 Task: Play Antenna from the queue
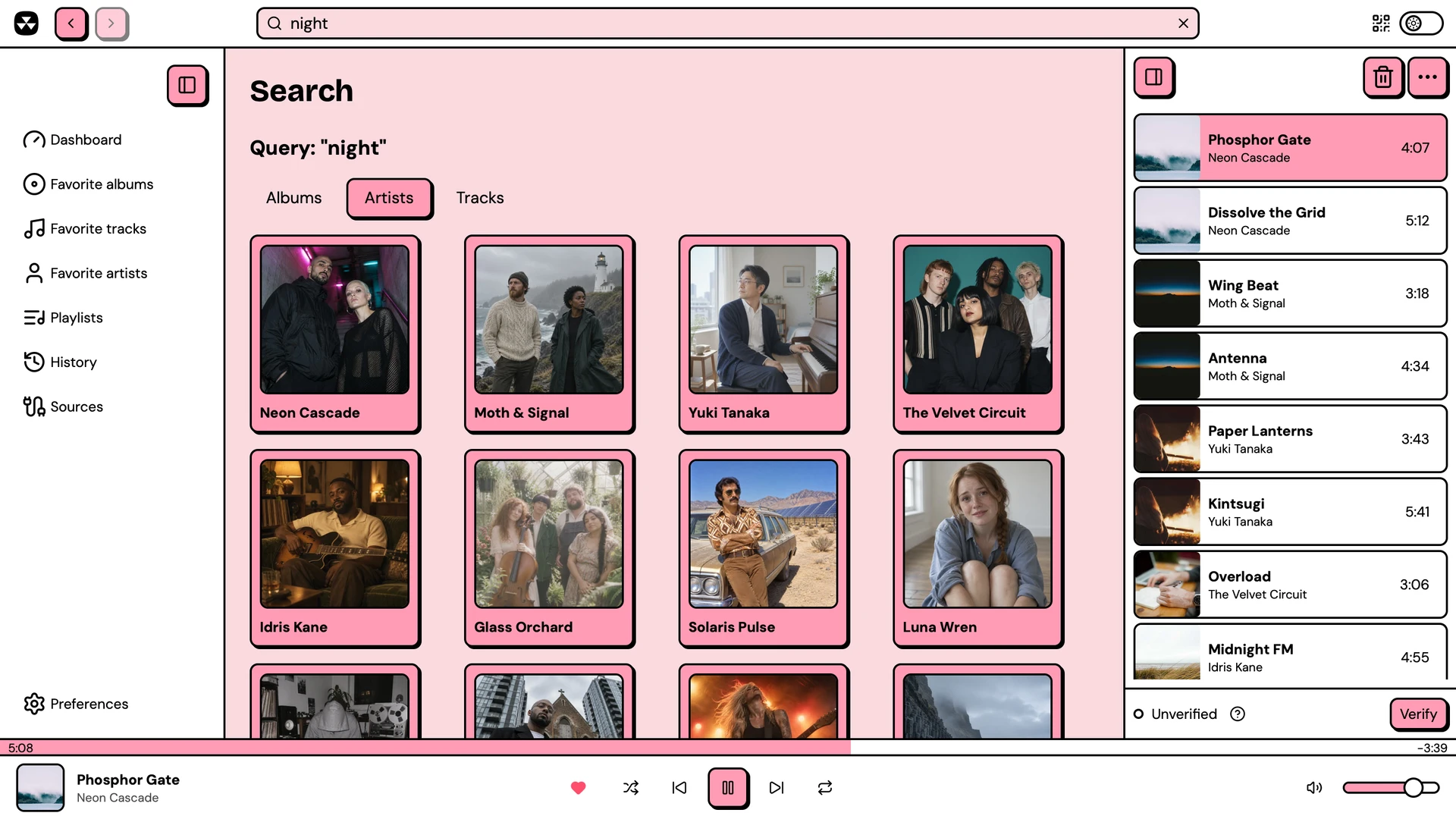point(1290,366)
